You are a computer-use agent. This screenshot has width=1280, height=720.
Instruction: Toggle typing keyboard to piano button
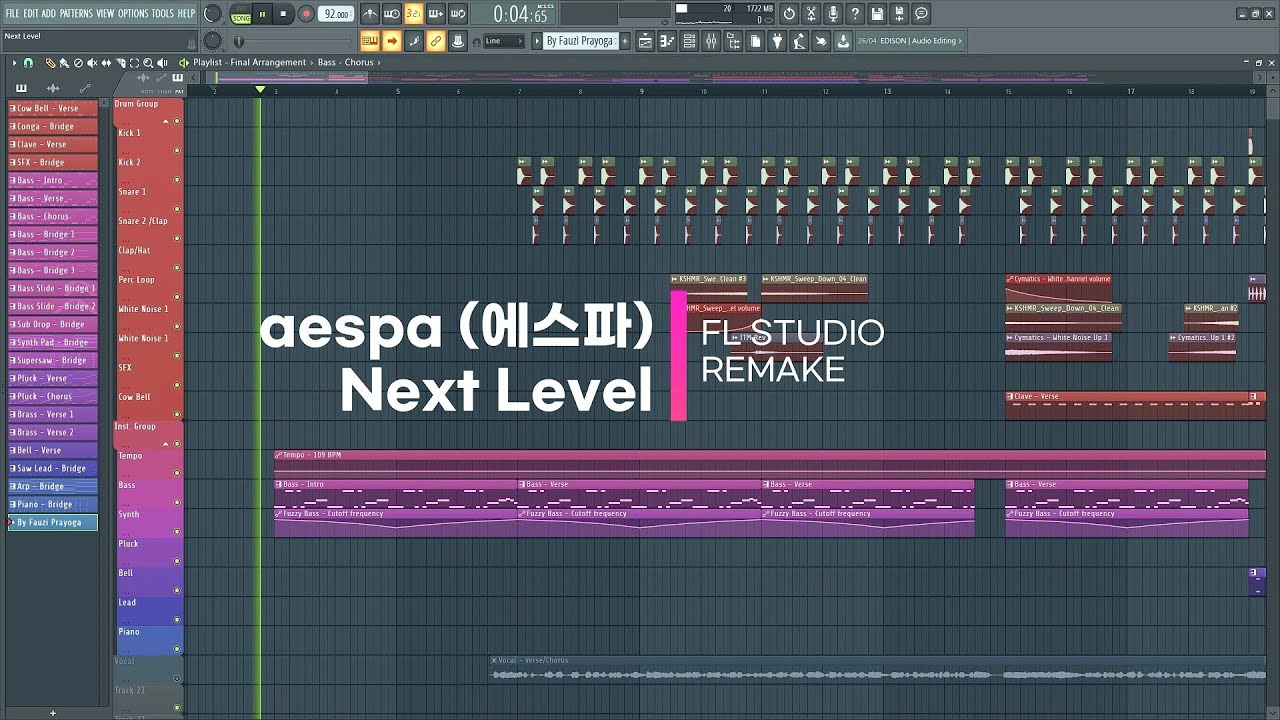(369, 41)
